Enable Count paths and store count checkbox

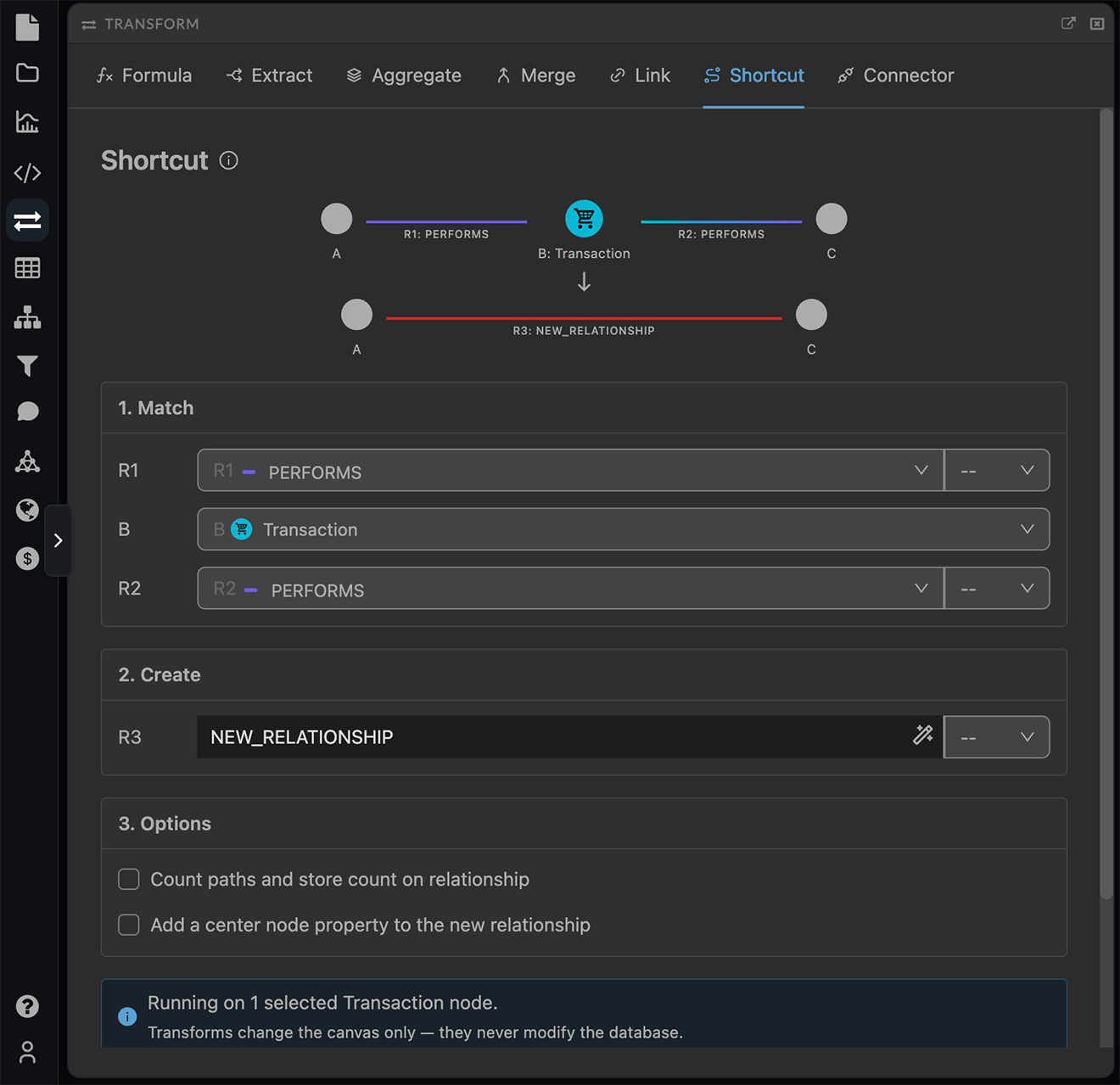pyautogui.click(x=129, y=880)
